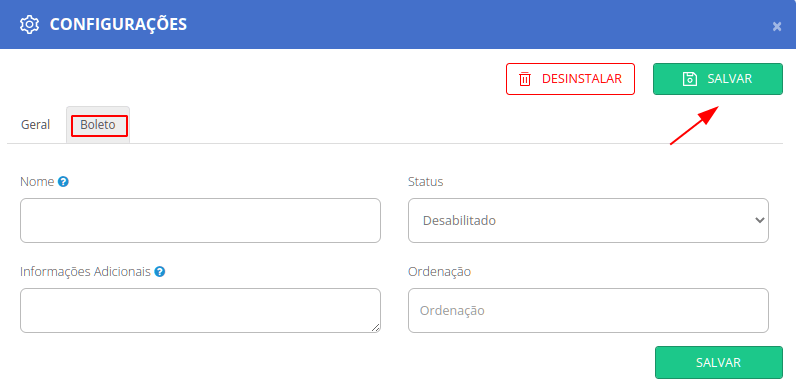
Task: Select the Boleto tab
Action: click(98, 125)
